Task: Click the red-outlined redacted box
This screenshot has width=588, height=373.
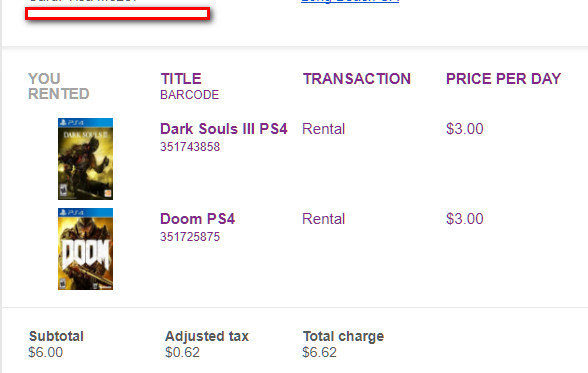Action: 118,14
